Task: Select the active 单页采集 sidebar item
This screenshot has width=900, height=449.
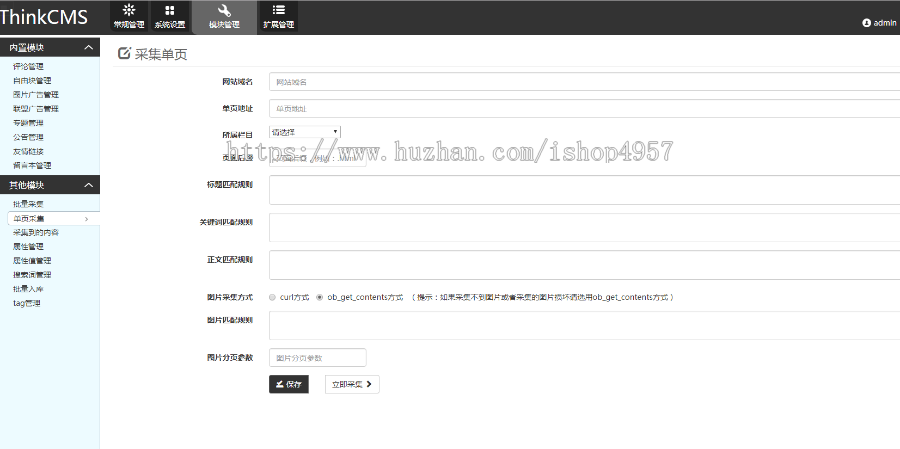Action: tap(53, 218)
